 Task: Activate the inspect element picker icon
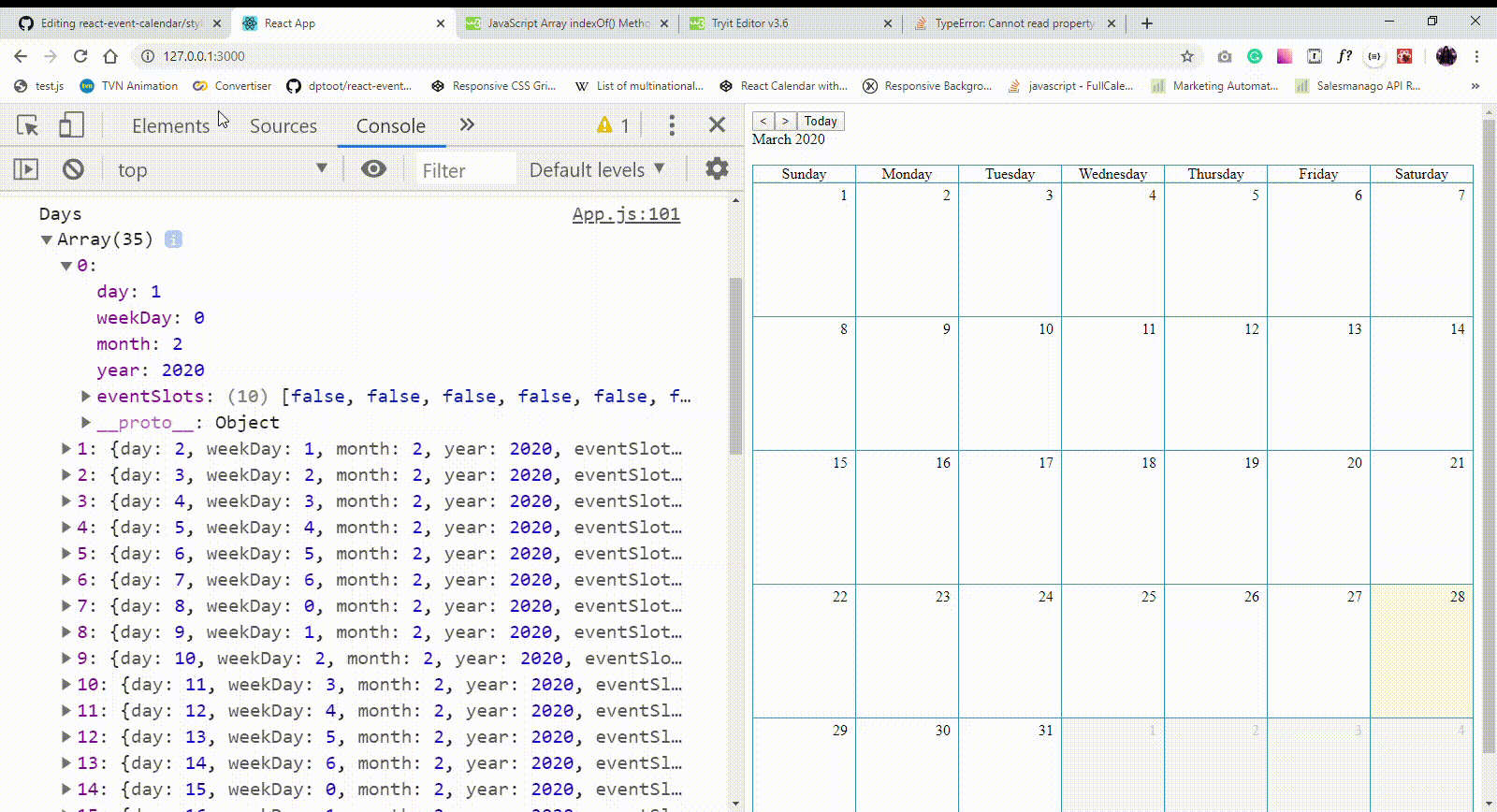pos(28,125)
